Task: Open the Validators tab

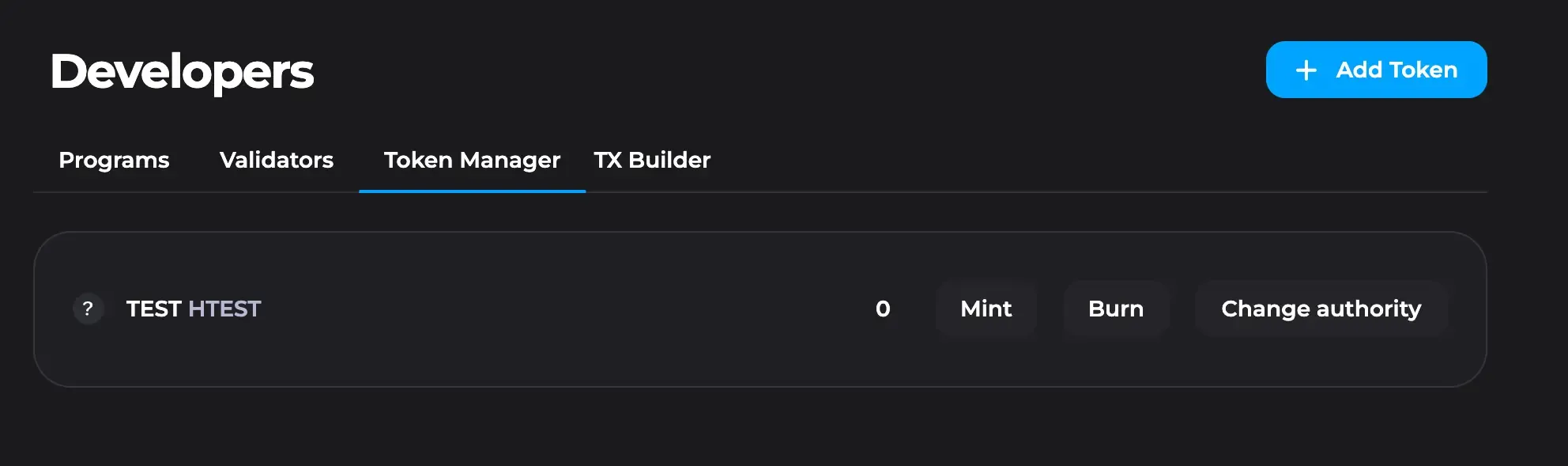Action: (x=276, y=160)
